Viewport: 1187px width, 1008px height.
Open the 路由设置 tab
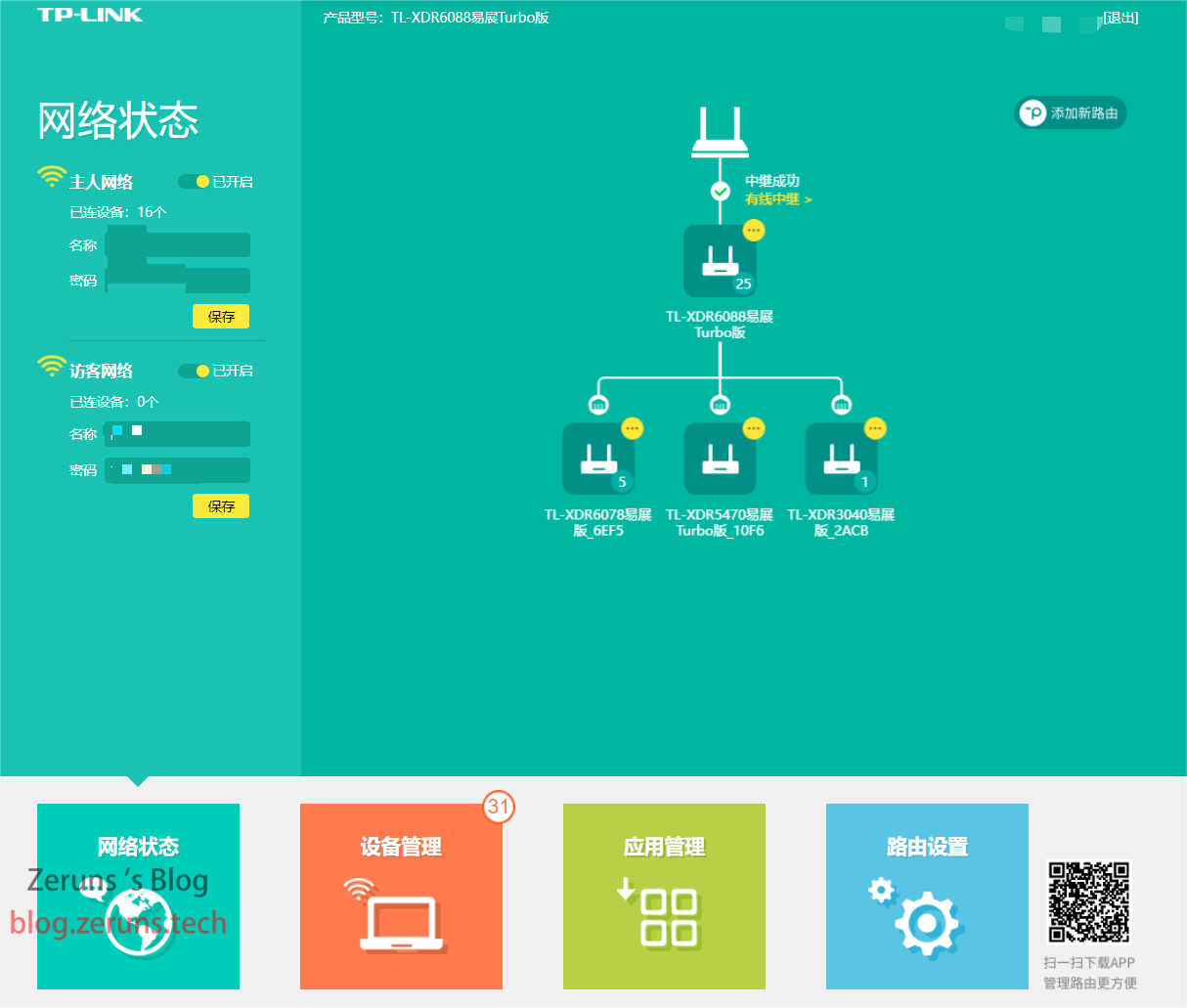coord(927,897)
